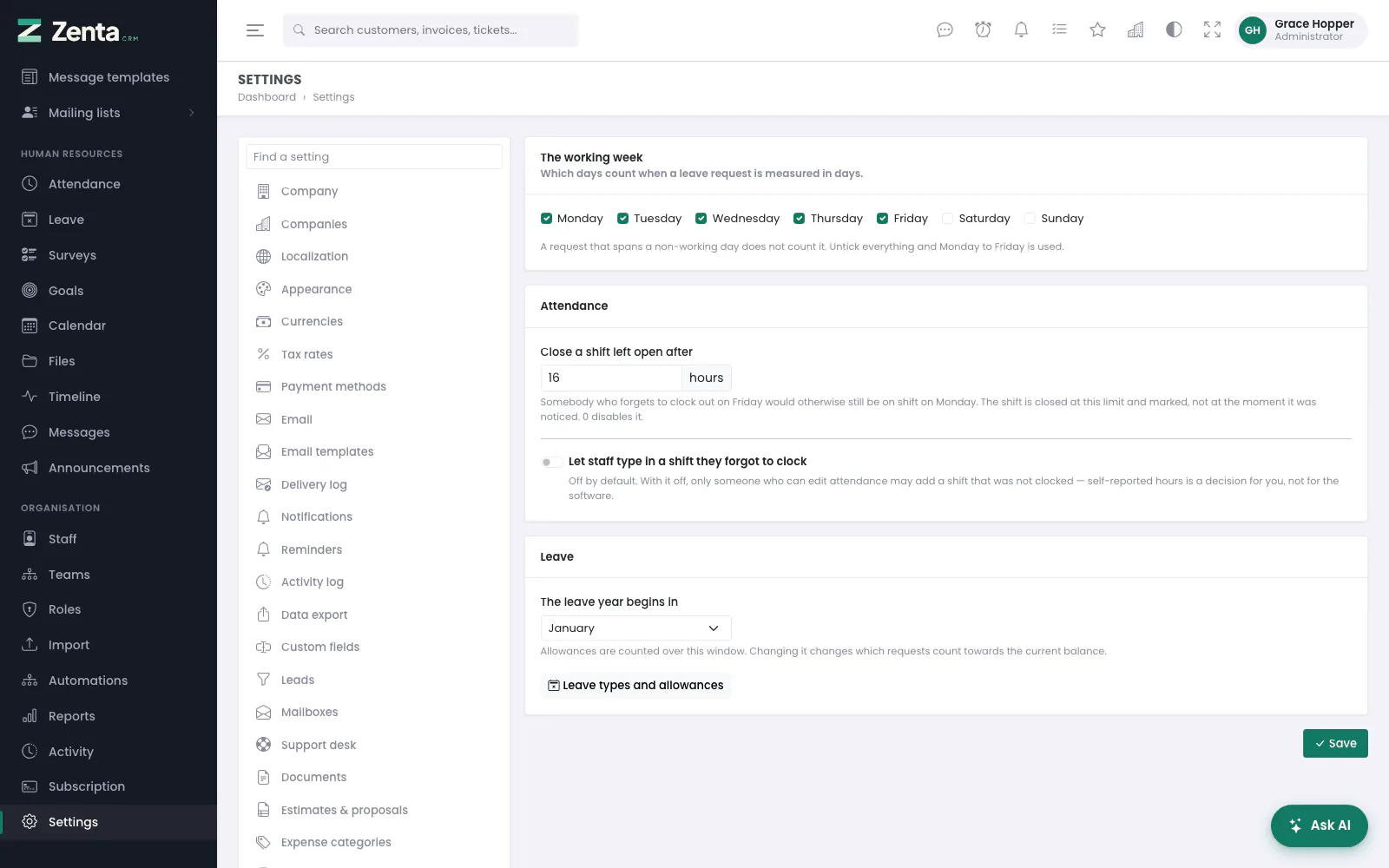Open Payment methods settings section

374,387
